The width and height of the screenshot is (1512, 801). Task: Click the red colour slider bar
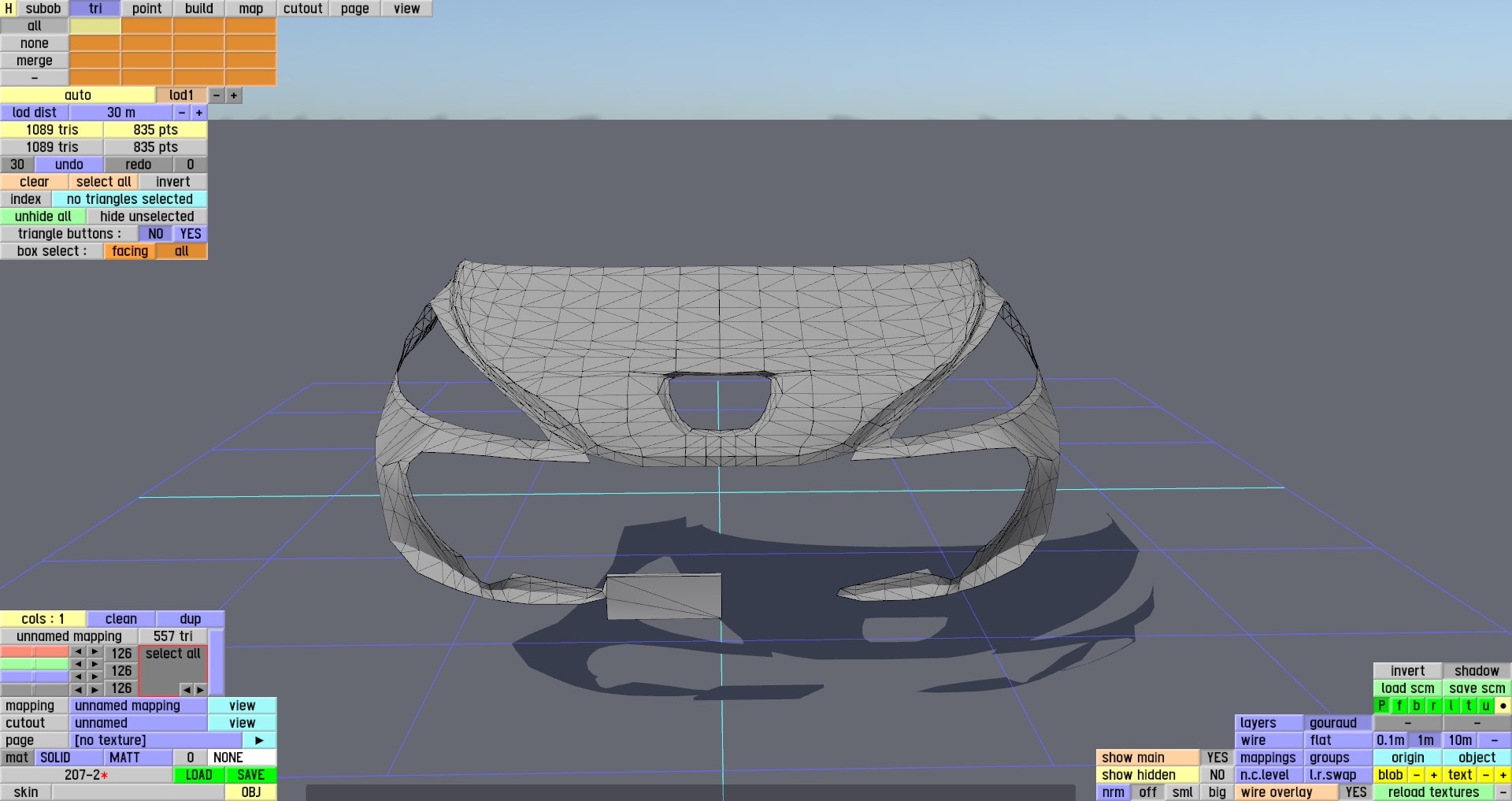coord(35,652)
